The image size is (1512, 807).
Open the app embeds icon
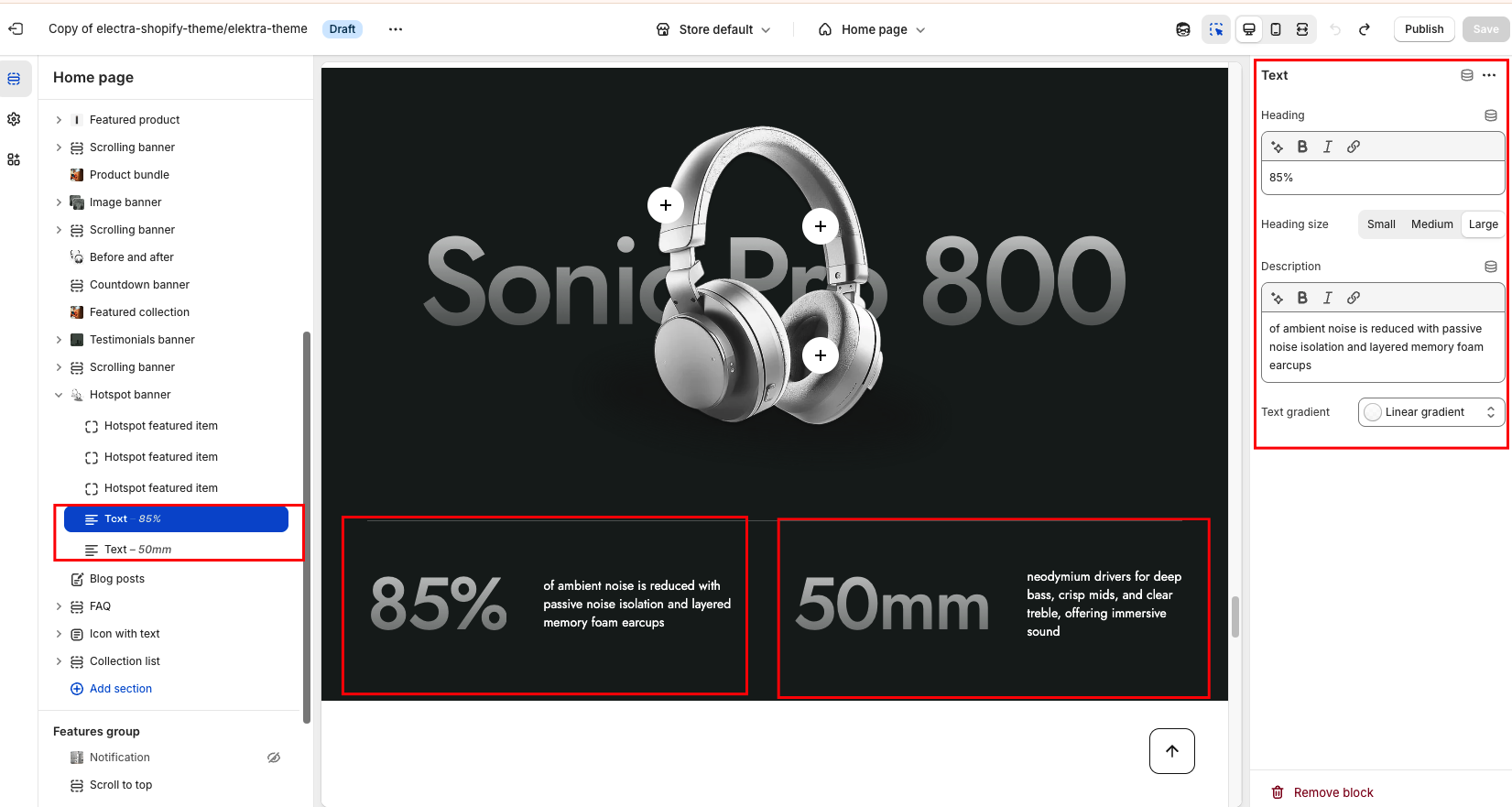pyautogui.click(x=14, y=159)
